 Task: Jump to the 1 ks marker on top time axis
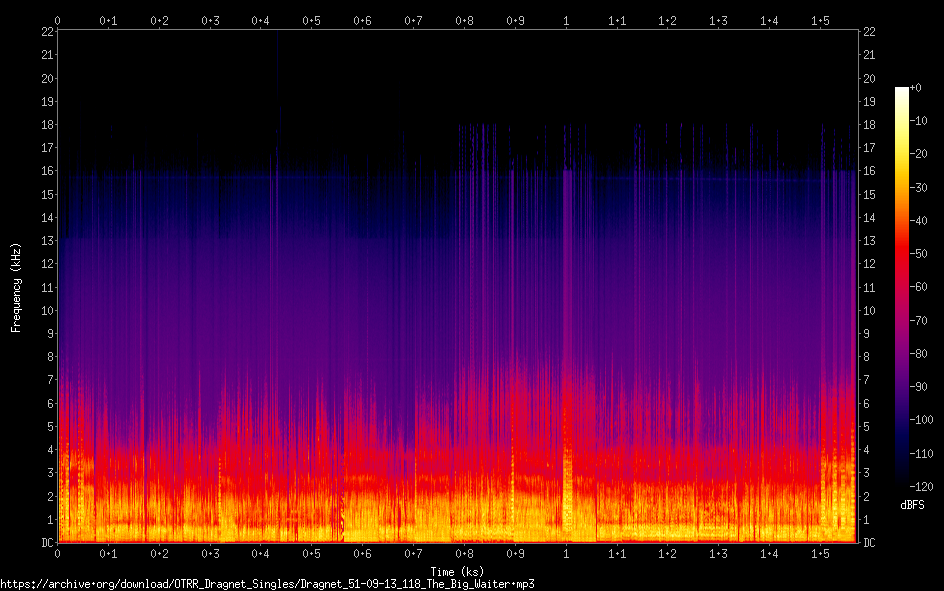point(567,20)
